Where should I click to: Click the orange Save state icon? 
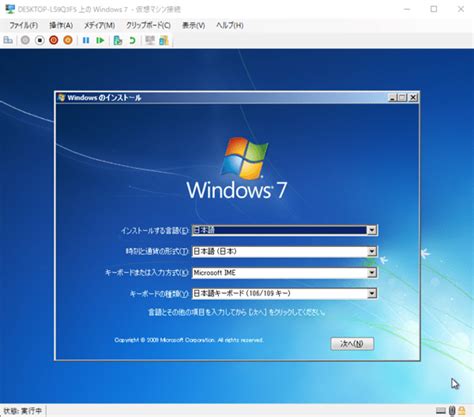click(68, 40)
